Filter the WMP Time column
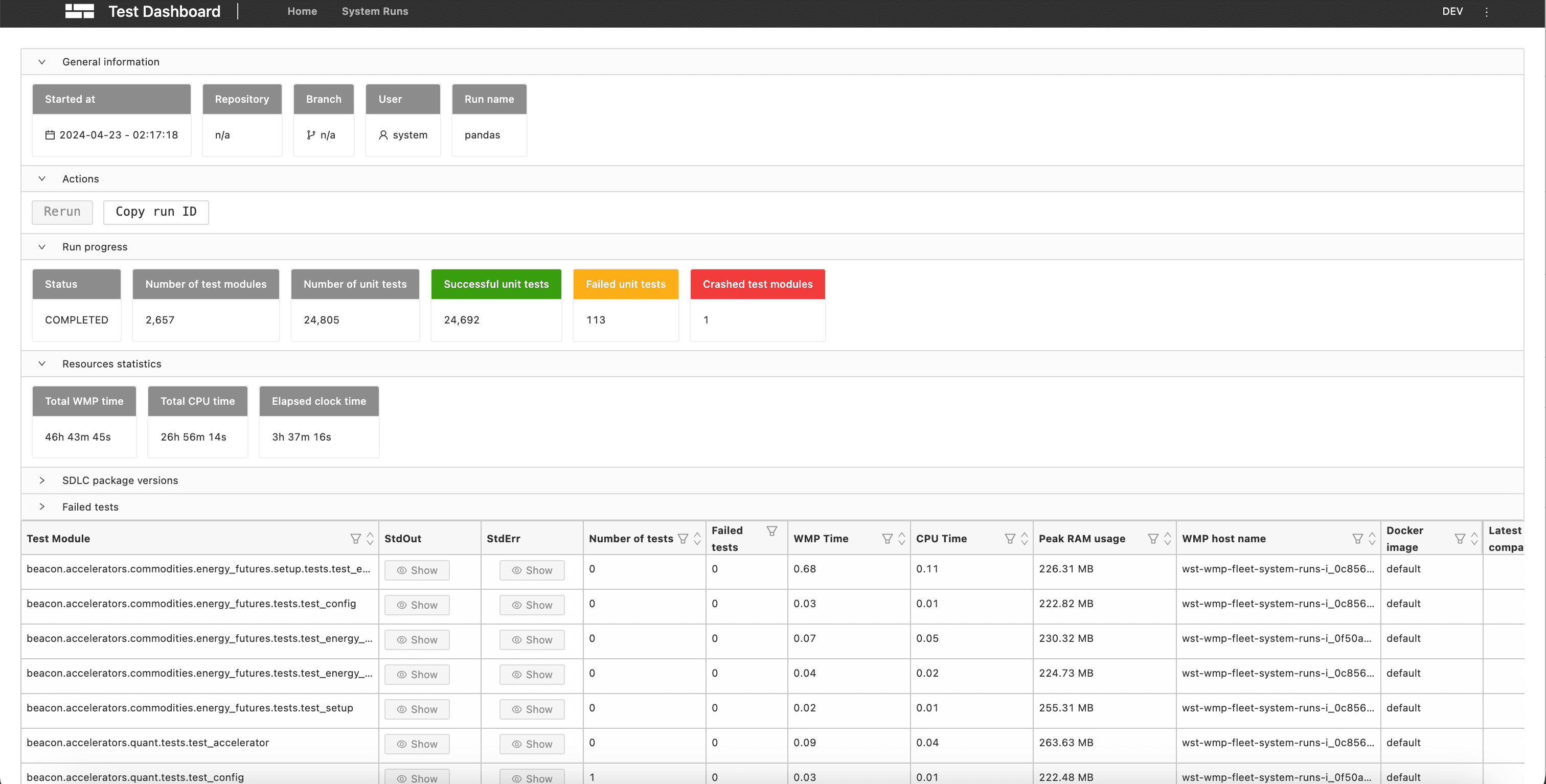The width and height of the screenshot is (1546, 784). point(887,539)
